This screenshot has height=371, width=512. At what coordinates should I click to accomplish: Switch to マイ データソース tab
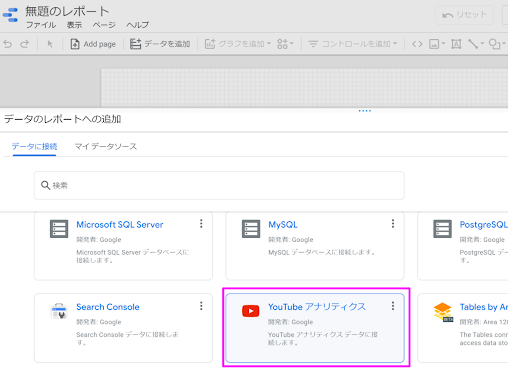pyautogui.click(x=106, y=146)
